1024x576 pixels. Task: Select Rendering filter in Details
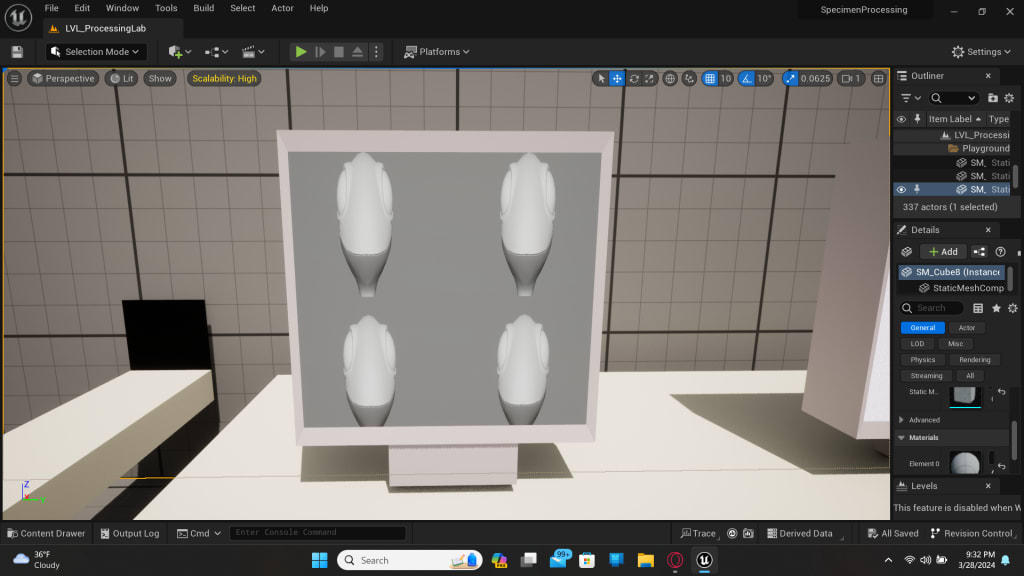coord(974,360)
